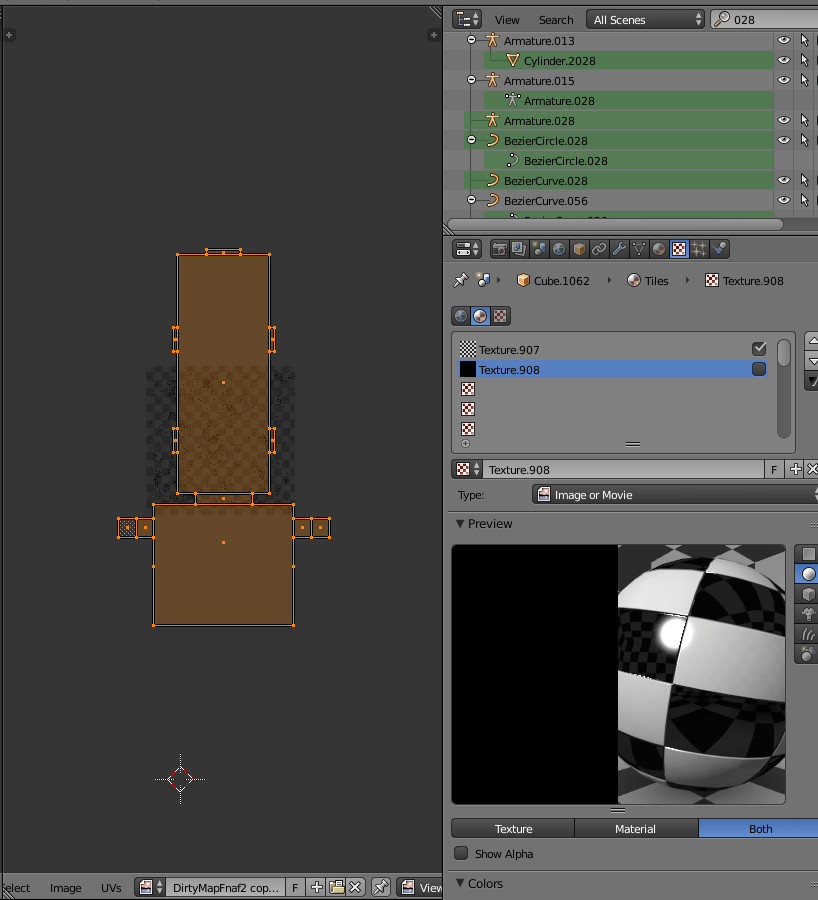Open the View menu in the outliner

(506, 19)
